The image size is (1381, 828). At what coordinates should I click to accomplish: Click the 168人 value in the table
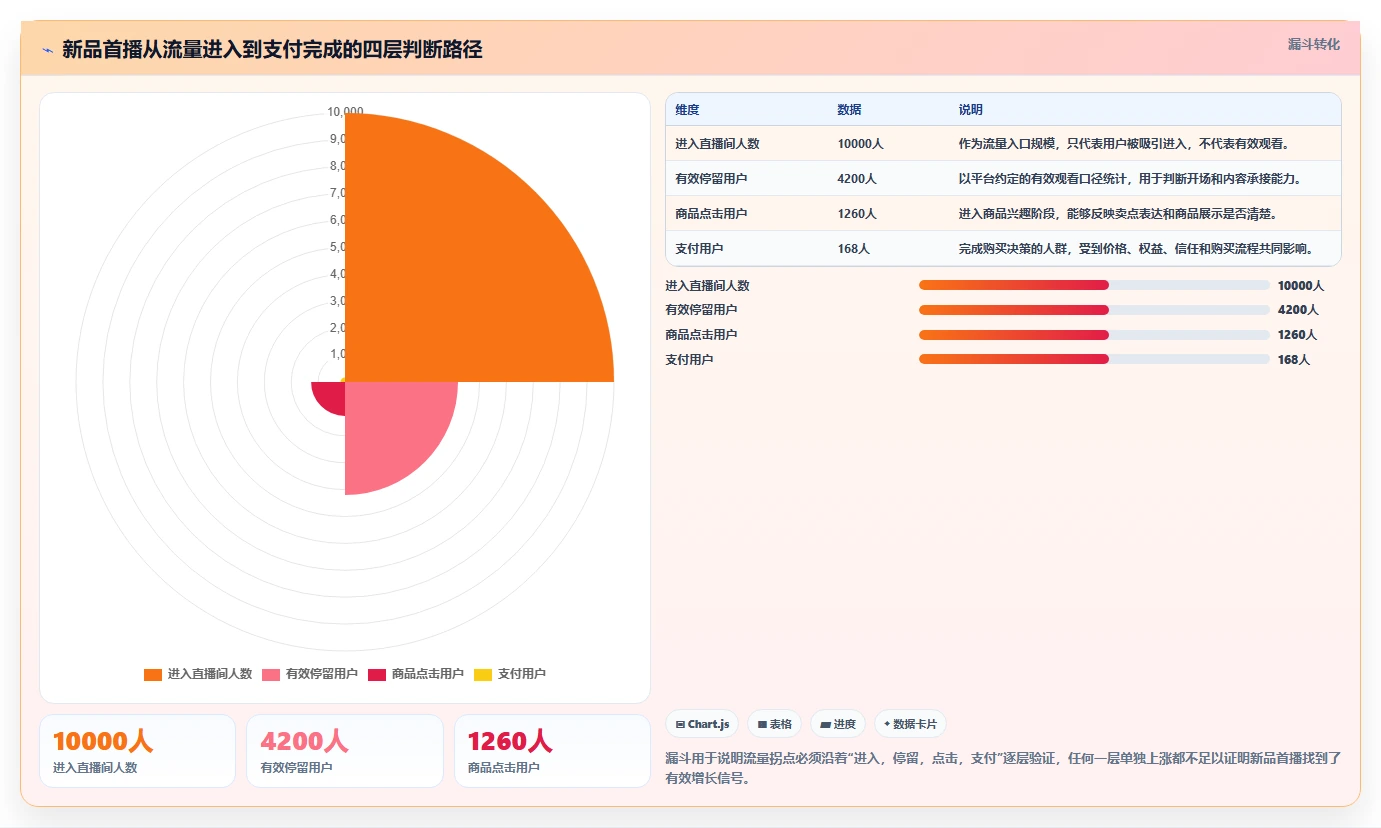tap(854, 249)
